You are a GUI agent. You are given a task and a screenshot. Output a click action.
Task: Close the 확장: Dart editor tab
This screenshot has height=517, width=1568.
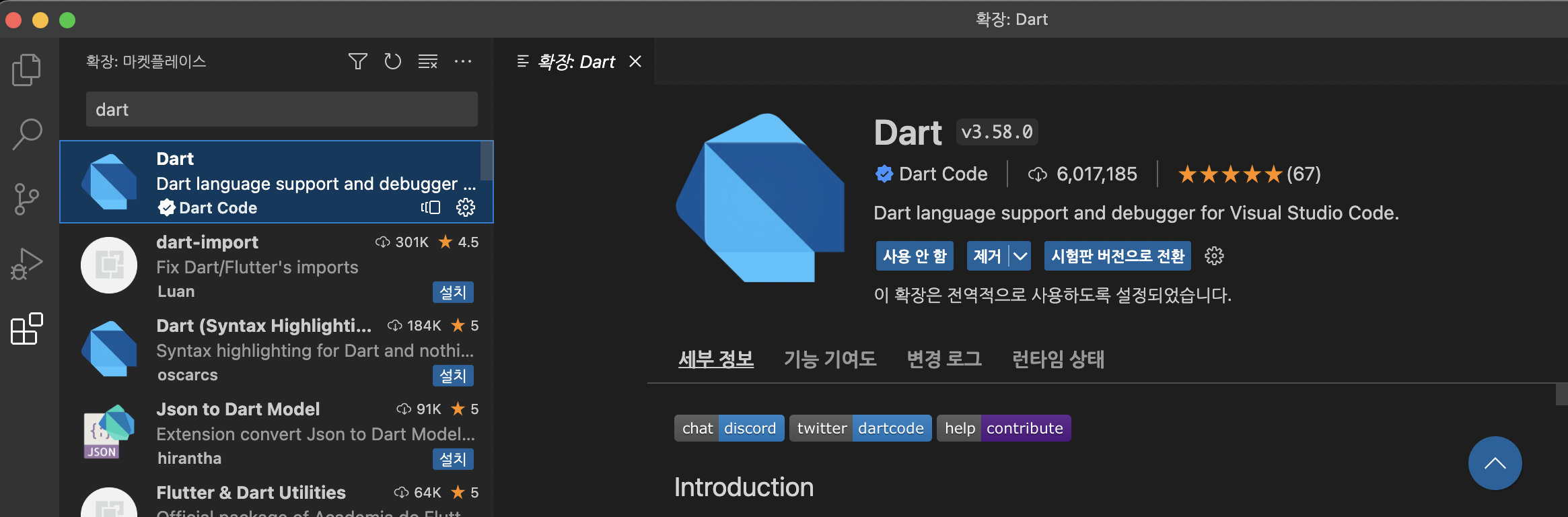[x=635, y=61]
